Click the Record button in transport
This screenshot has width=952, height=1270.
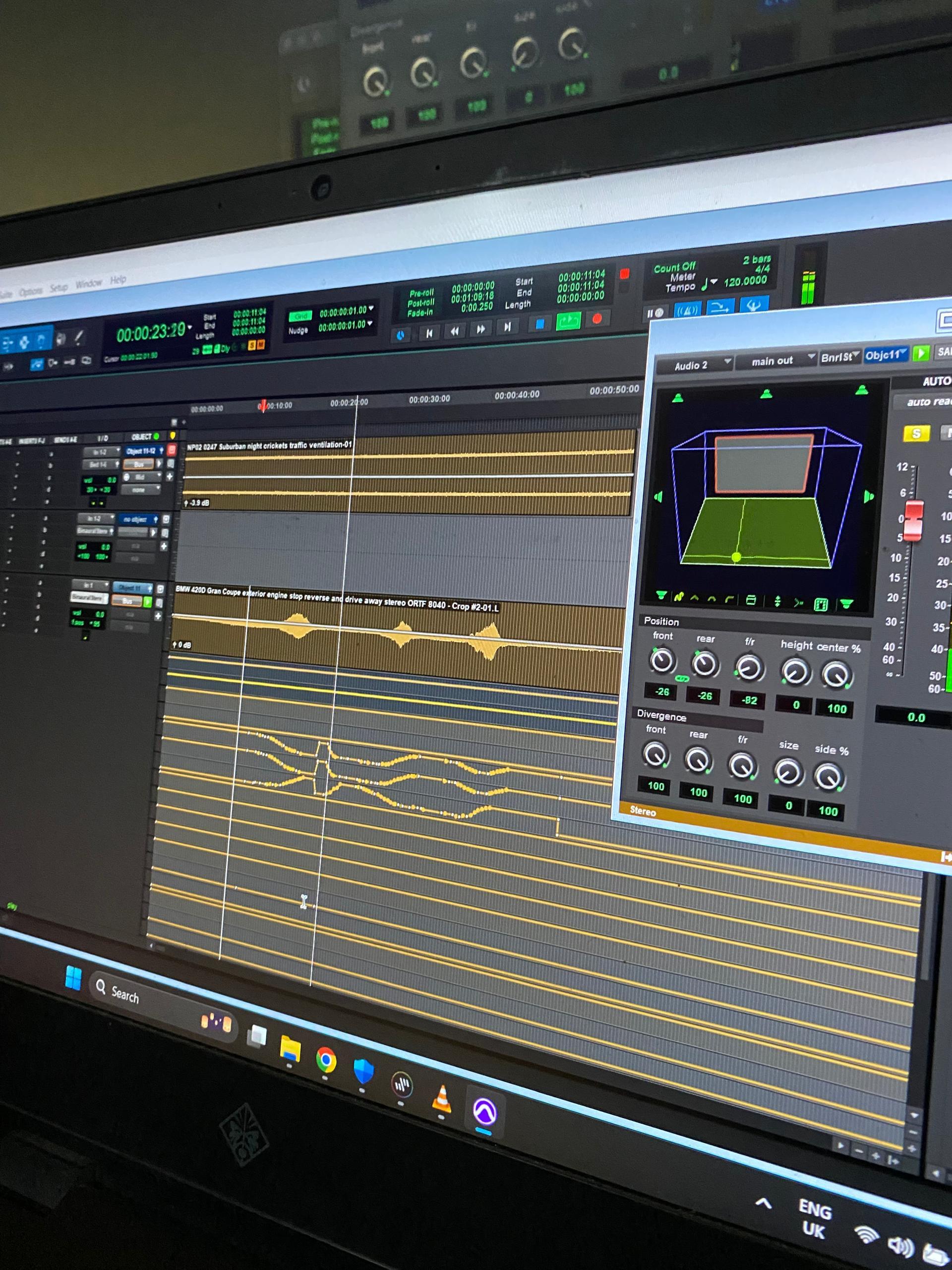[597, 318]
